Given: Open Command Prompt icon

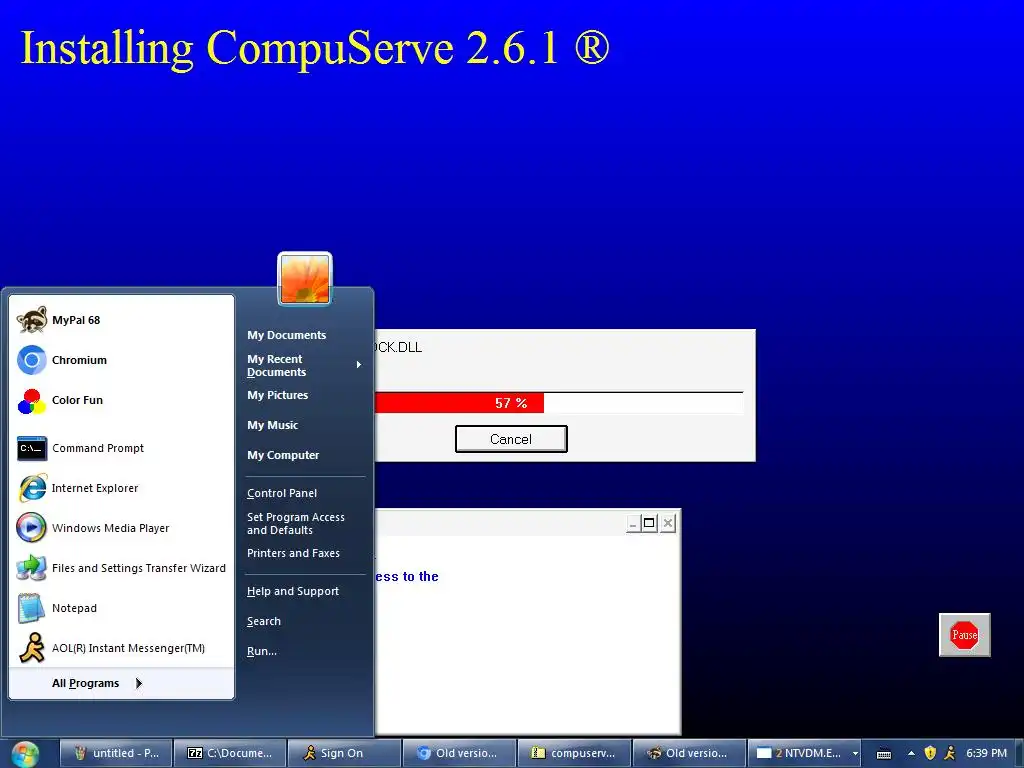Looking at the screenshot, I should (x=31, y=448).
